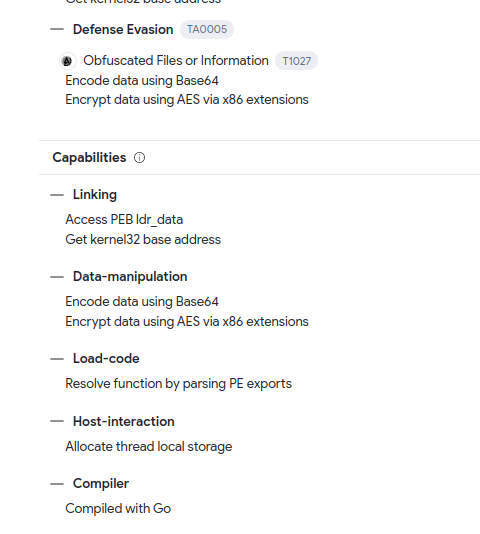Collapse the Linking capability group
Viewport: 480px width, 534px height.
pyautogui.click(x=57, y=195)
